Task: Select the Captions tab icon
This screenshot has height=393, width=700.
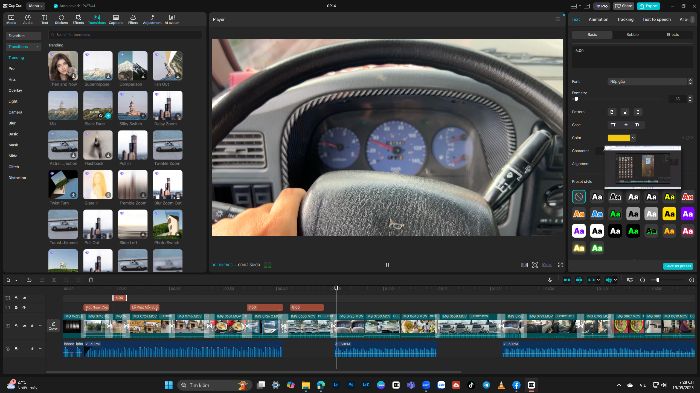Action: pyautogui.click(x=116, y=19)
